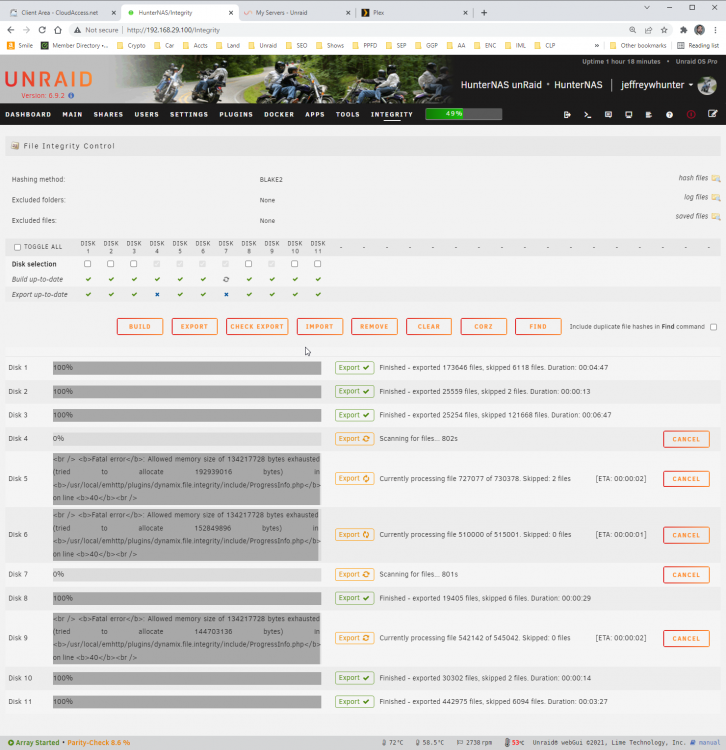This screenshot has width=726, height=750.
Task: Open the hash files folder icon
Action: point(715,178)
